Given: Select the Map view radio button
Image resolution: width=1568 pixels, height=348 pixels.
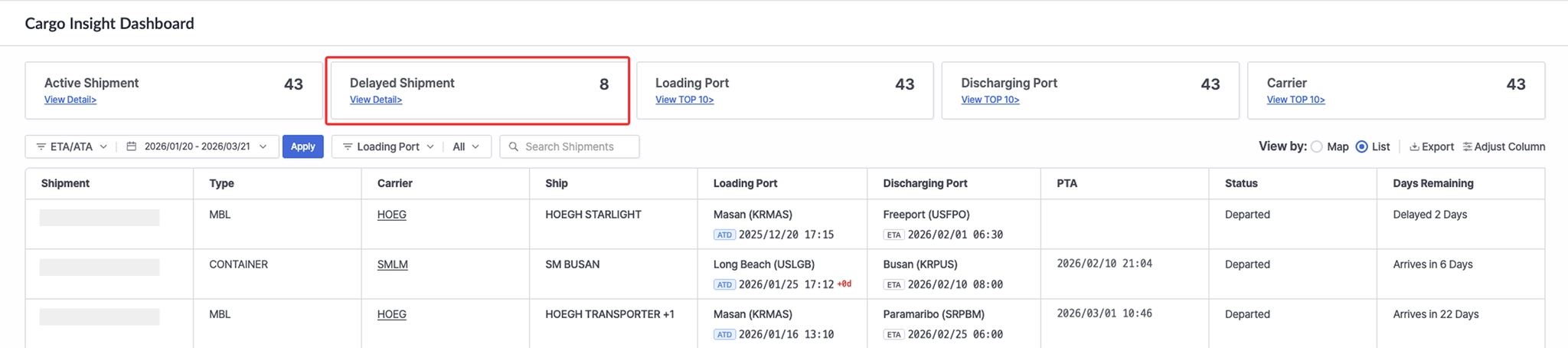Looking at the screenshot, I should (1317, 146).
